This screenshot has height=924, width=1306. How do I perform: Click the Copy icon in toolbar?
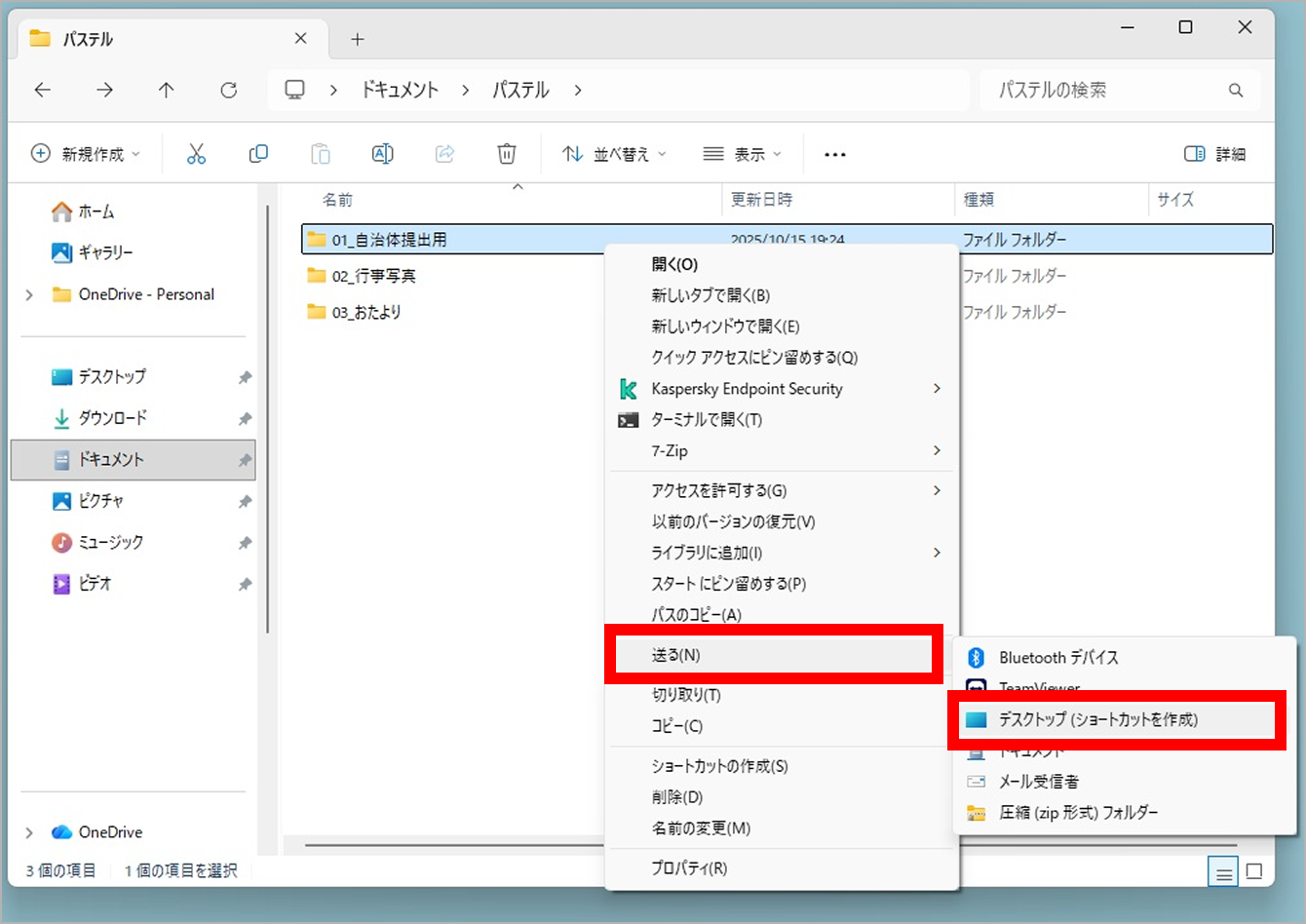(258, 154)
